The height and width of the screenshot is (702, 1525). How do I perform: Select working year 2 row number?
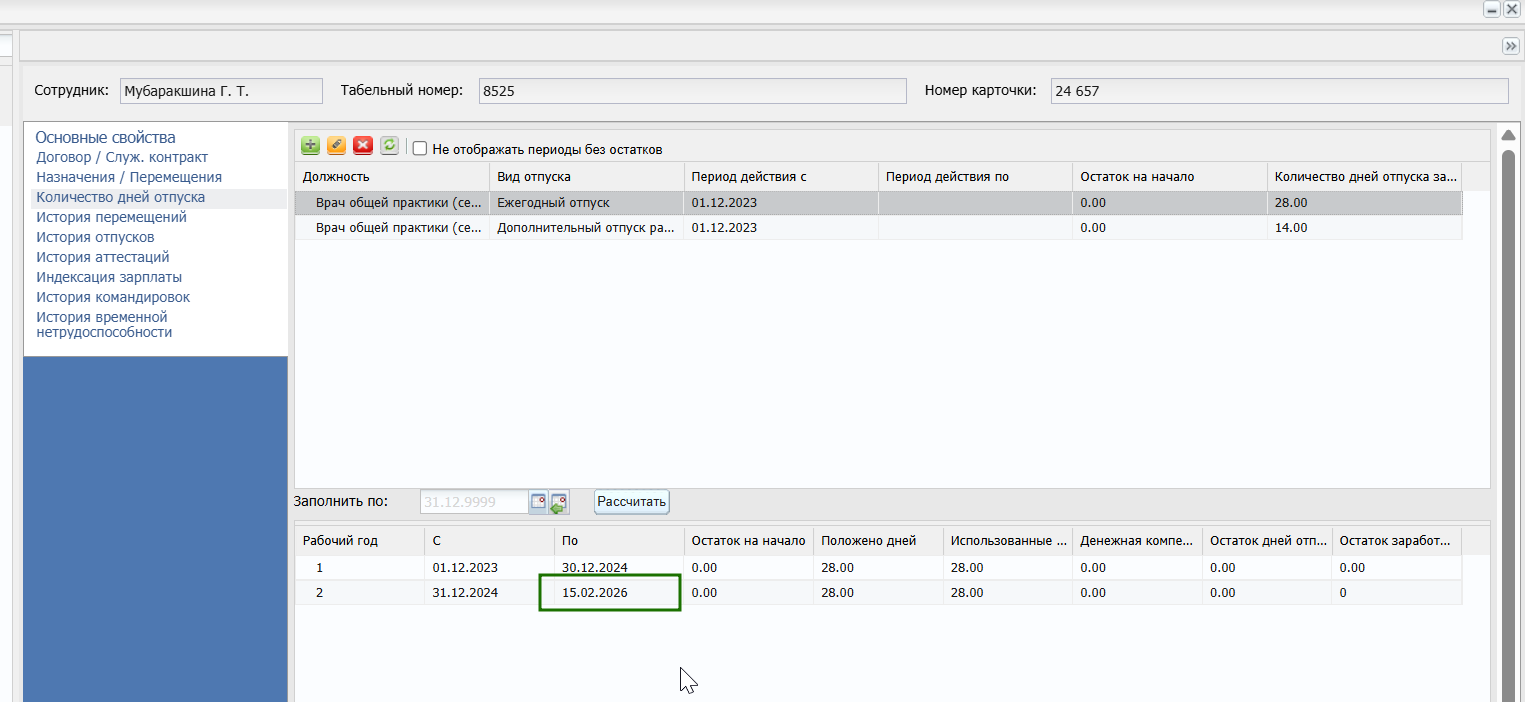click(x=359, y=592)
